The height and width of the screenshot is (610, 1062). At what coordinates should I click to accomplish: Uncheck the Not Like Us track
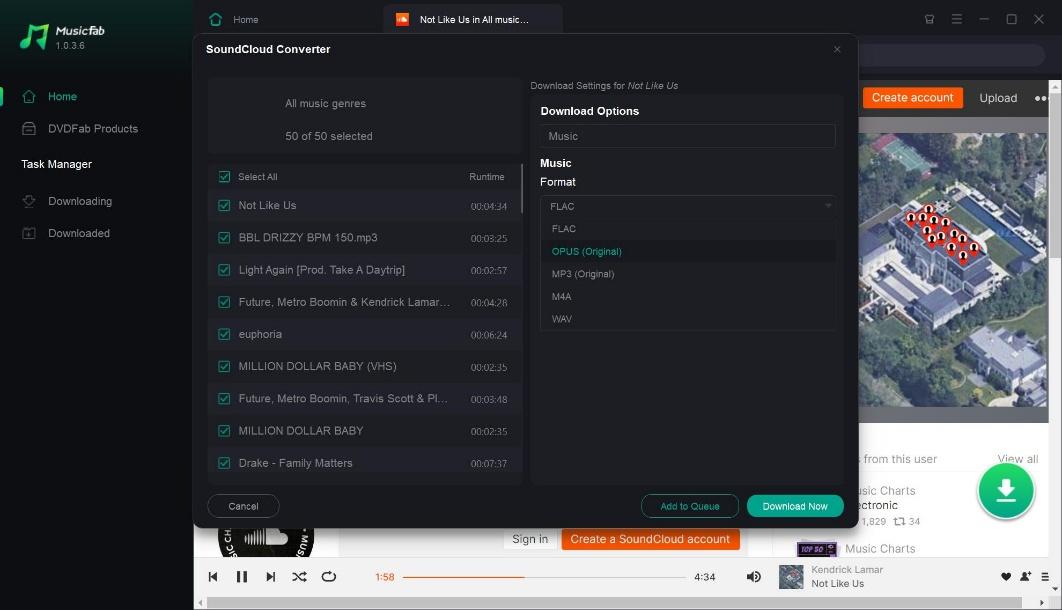224,205
